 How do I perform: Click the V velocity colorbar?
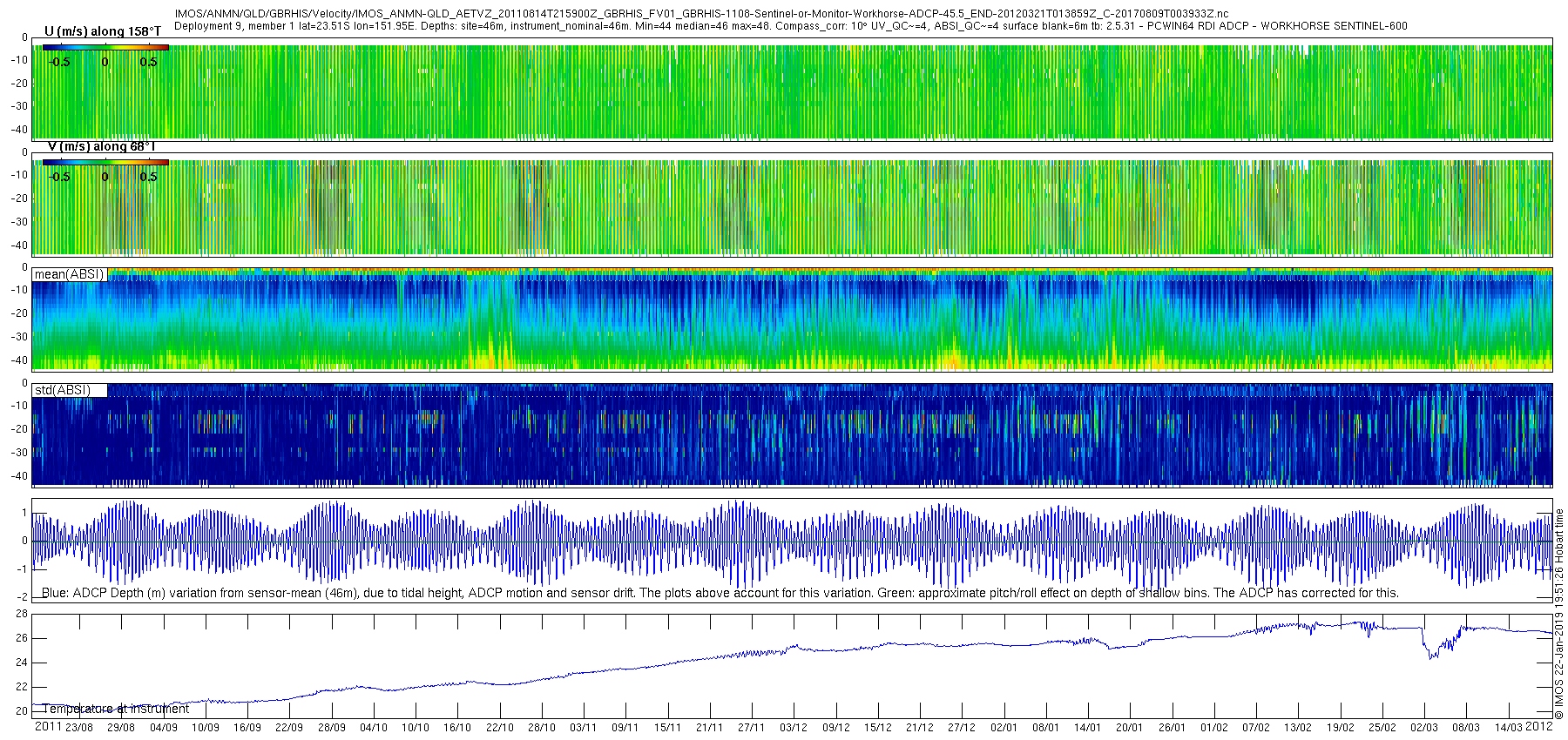[x=105, y=162]
